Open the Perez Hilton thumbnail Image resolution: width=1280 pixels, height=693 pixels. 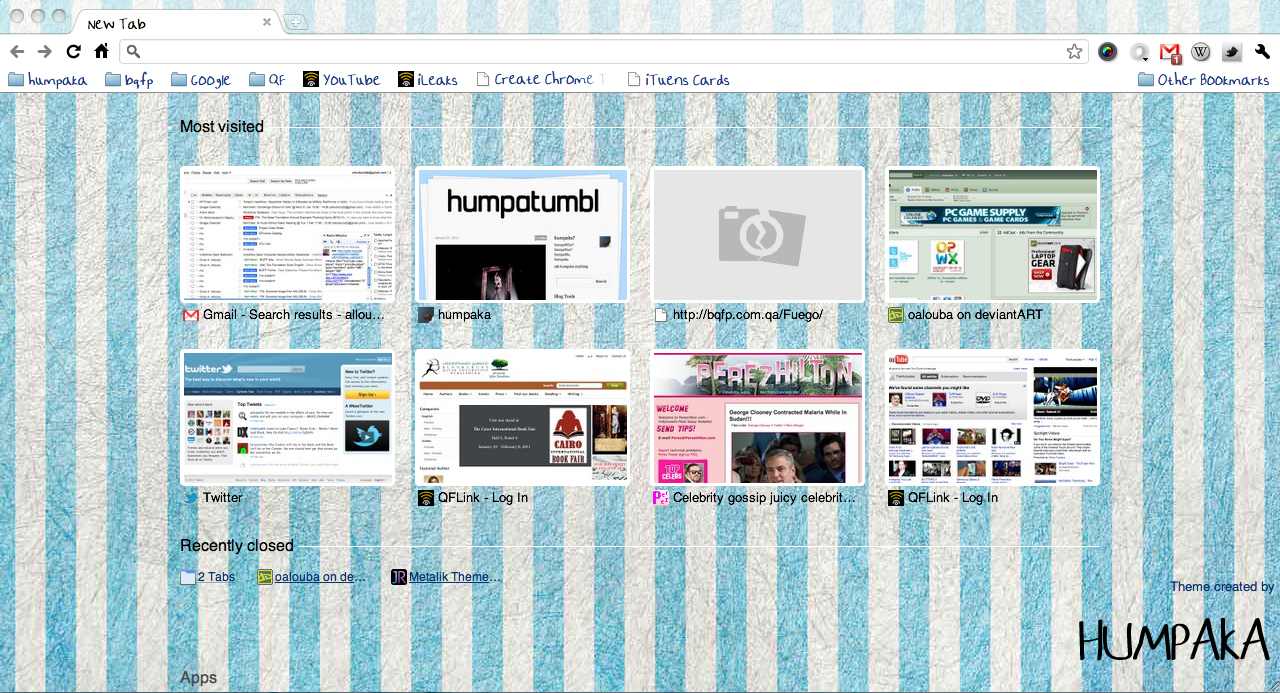point(757,417)
